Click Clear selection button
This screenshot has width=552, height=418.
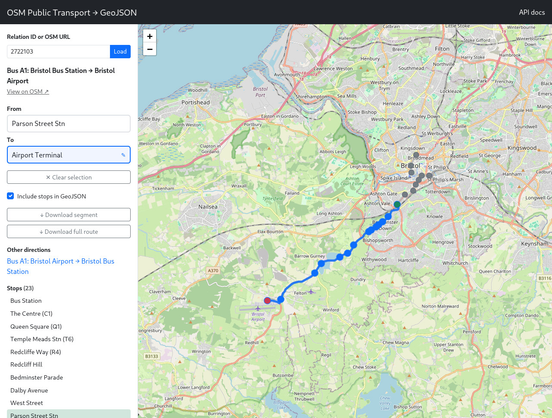(x=69, y=177)
